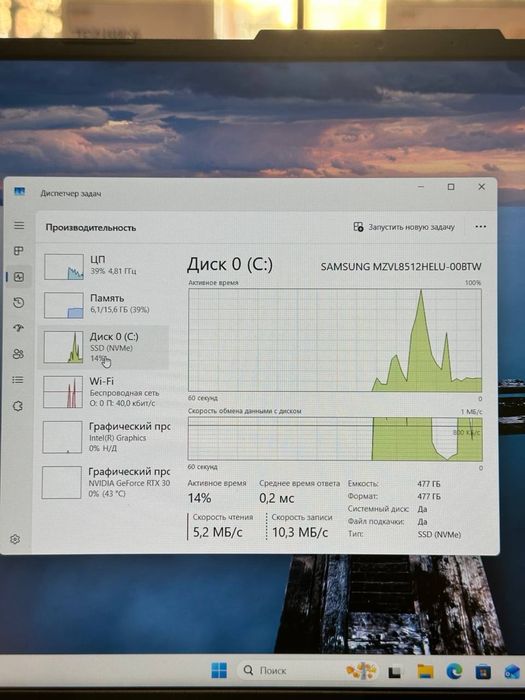The image size is (525, 700).
Task: Click 'Запустить новую задачу' button
Action: [x=404, y=227]
